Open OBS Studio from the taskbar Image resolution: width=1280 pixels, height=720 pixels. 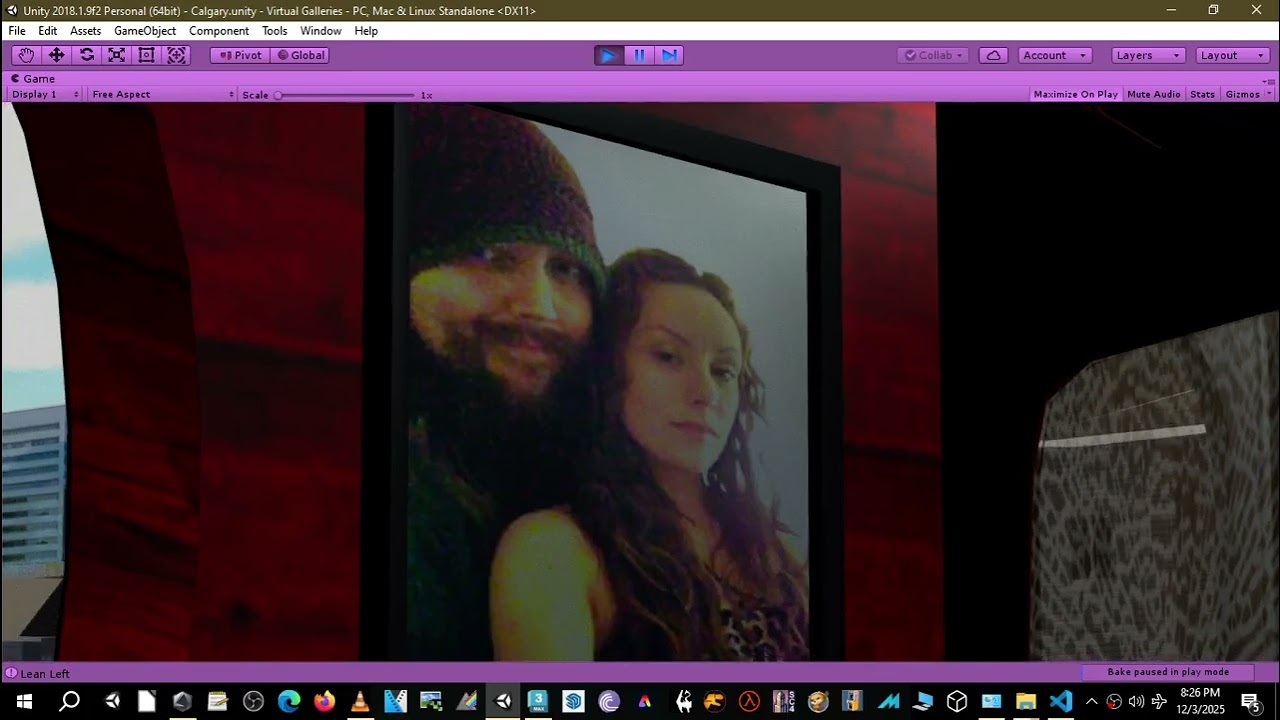(x=253, y=702)
